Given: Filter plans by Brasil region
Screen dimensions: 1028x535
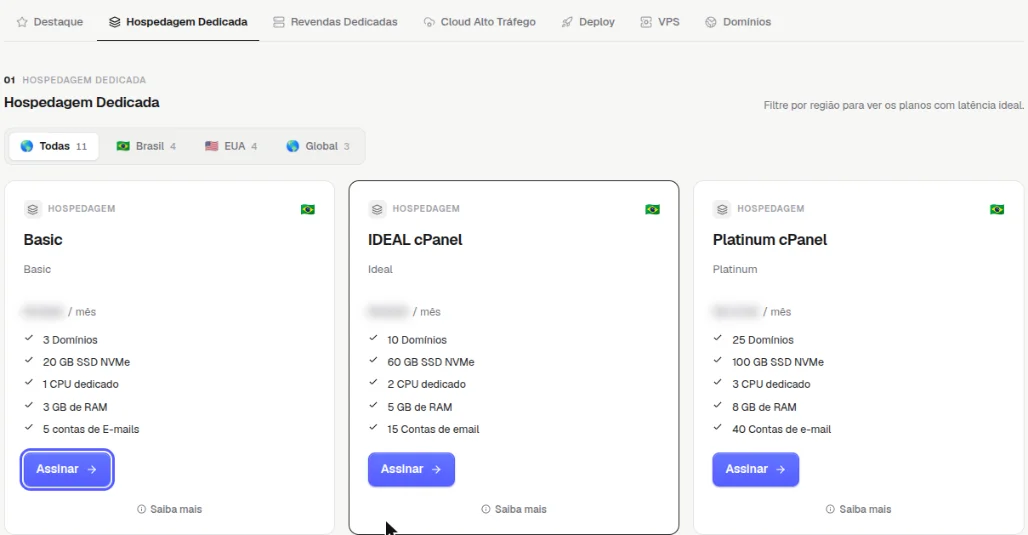Looking at the screenshot, I should coord(146,146).
